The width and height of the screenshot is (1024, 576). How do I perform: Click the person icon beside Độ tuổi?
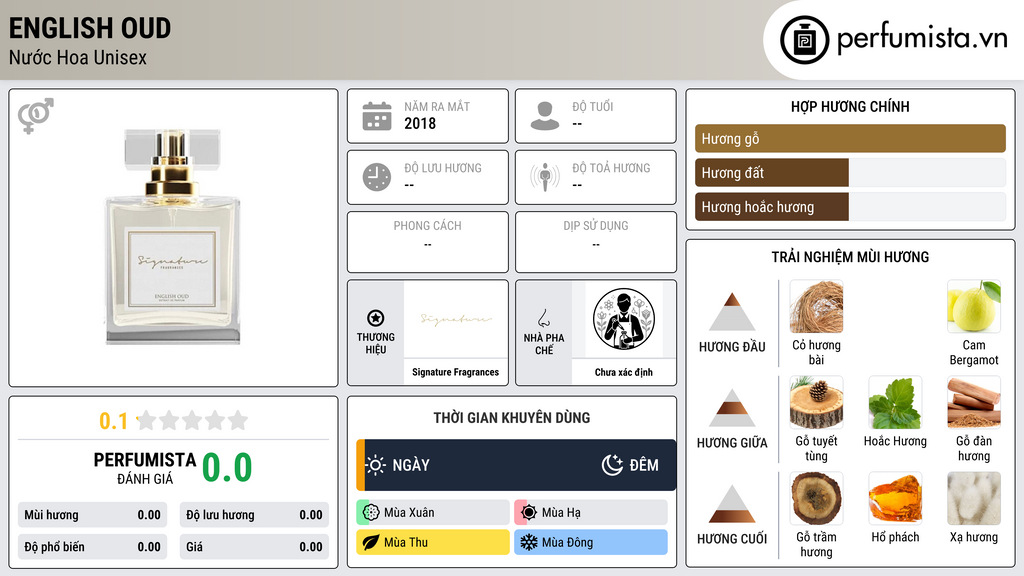[x=545, y=116]
